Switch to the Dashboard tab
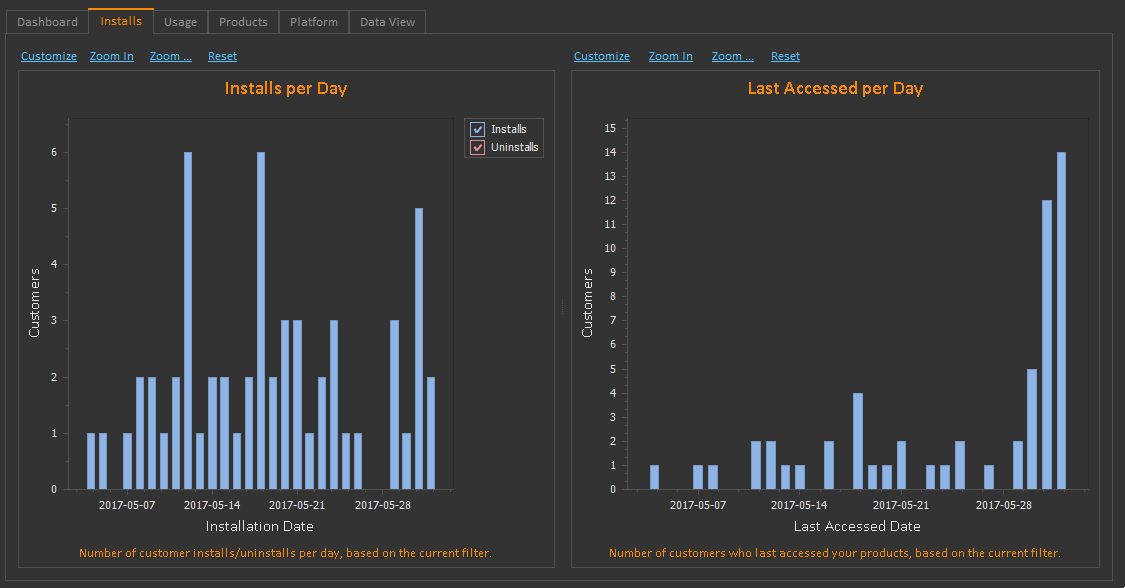This screenshot has height=588, width=1125. click(x=47, y=22)
